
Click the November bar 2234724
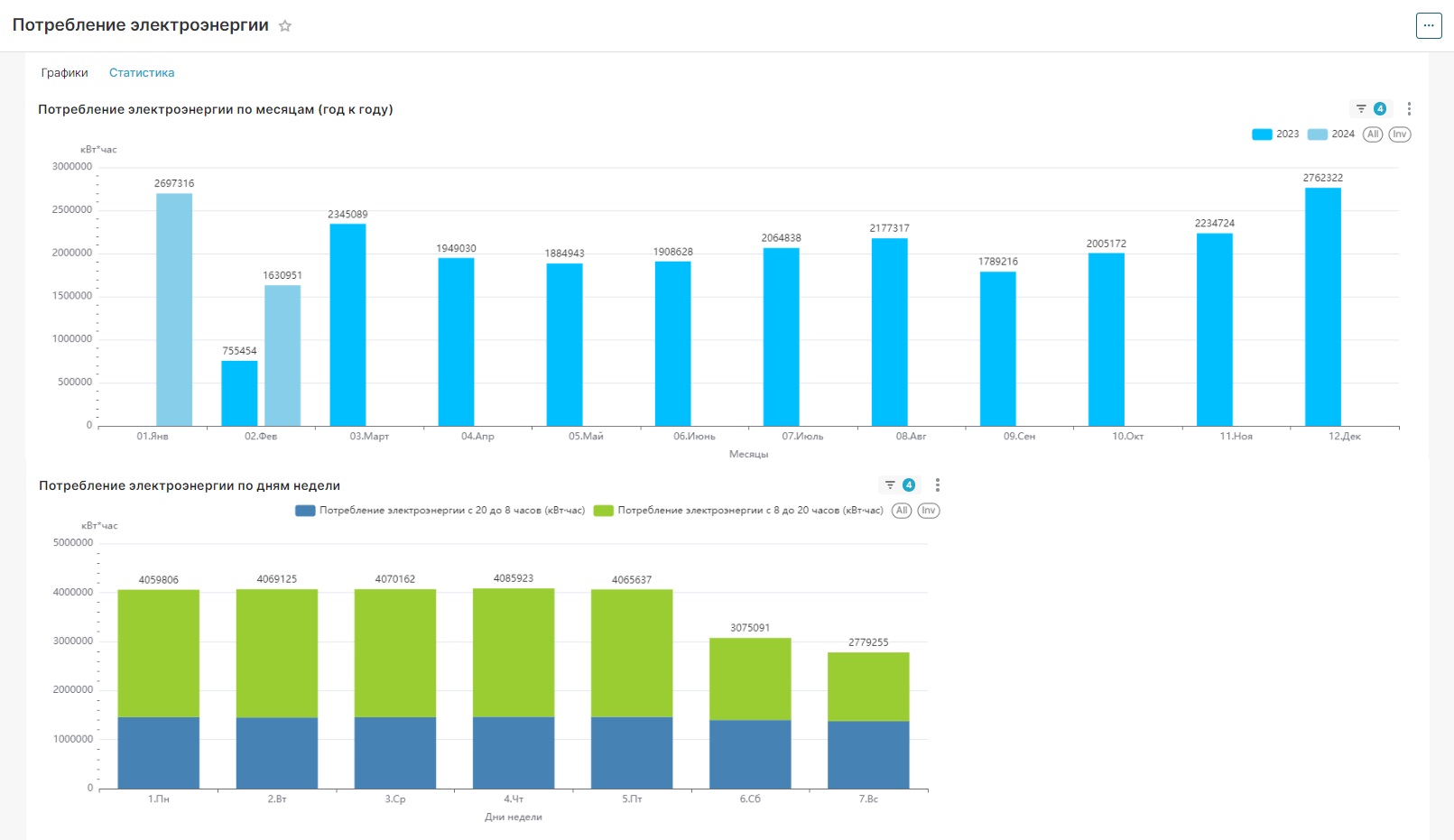click(x=1214, y=329)
